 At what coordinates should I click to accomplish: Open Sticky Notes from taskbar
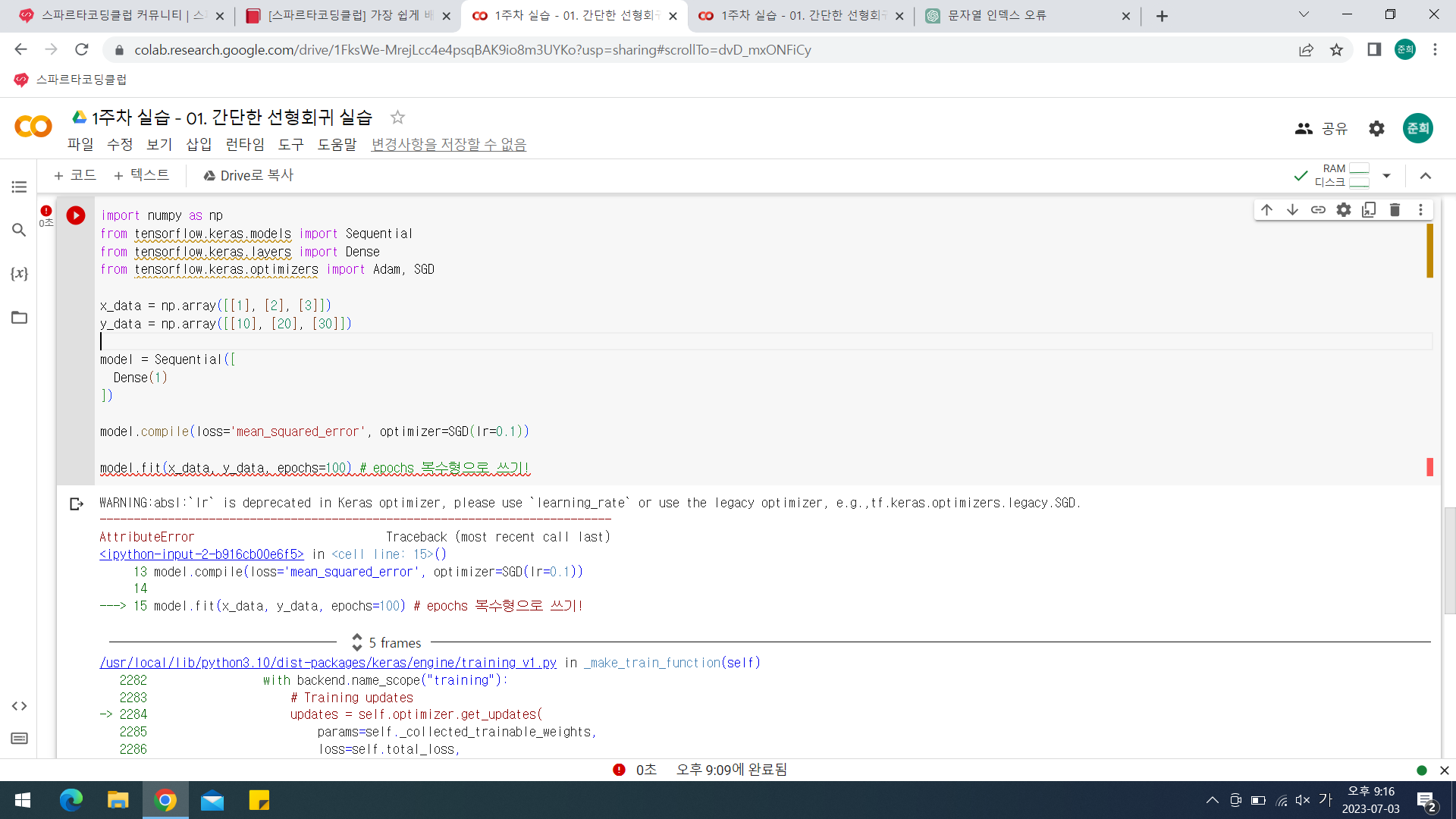(x=259, y=800)
